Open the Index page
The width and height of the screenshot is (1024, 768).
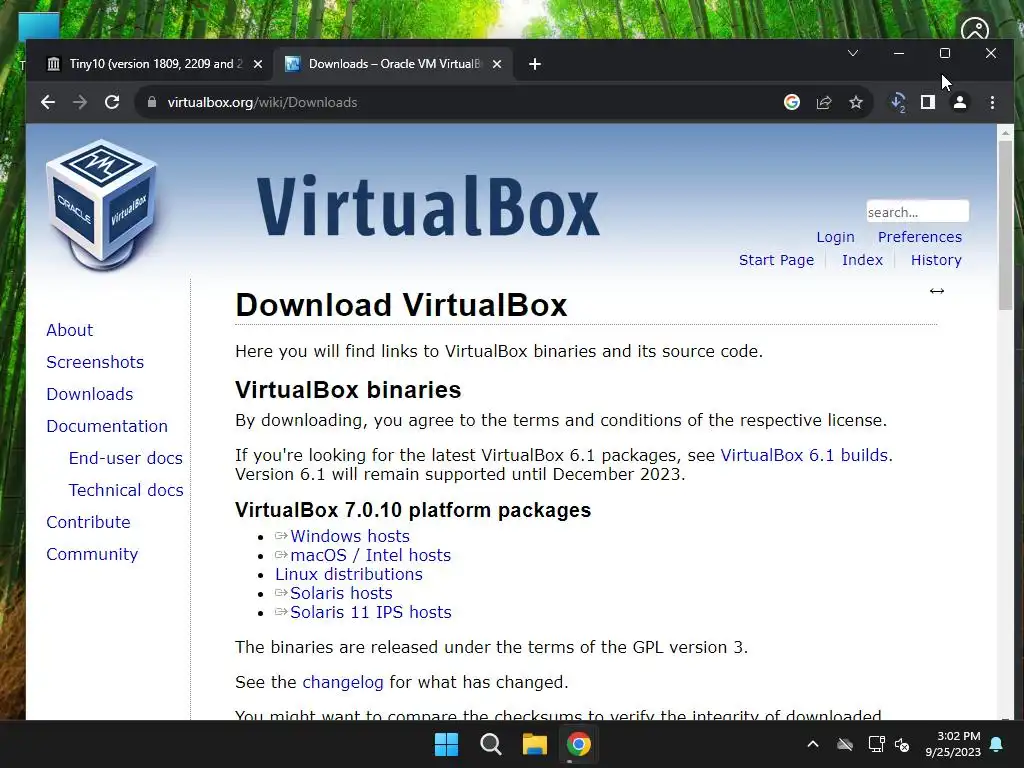point(862,260)
